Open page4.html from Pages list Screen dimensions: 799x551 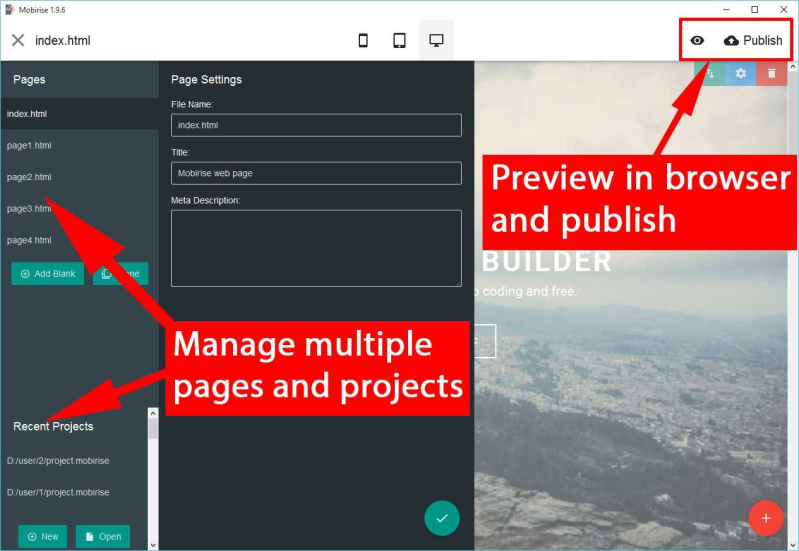click(x=79, y=240)
